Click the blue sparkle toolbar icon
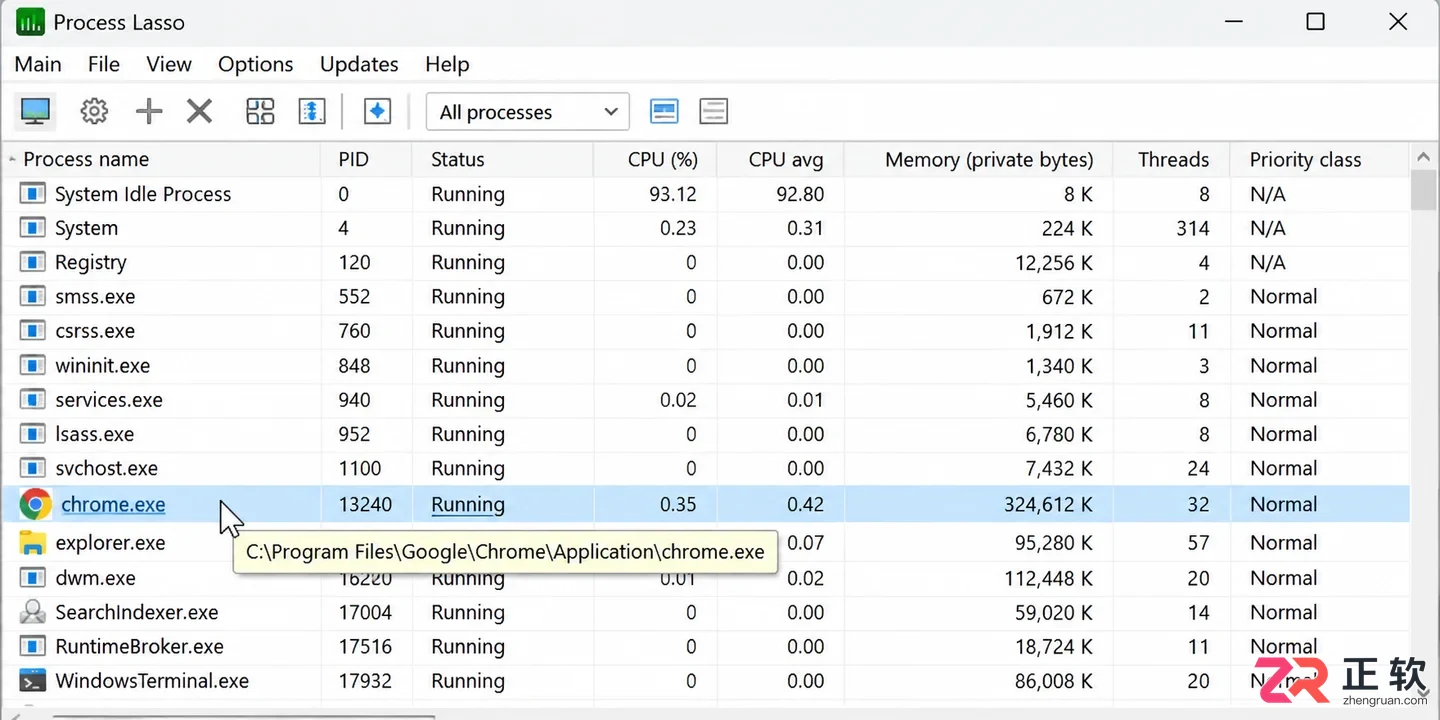Screen dimensions: 1440x720 377,111
